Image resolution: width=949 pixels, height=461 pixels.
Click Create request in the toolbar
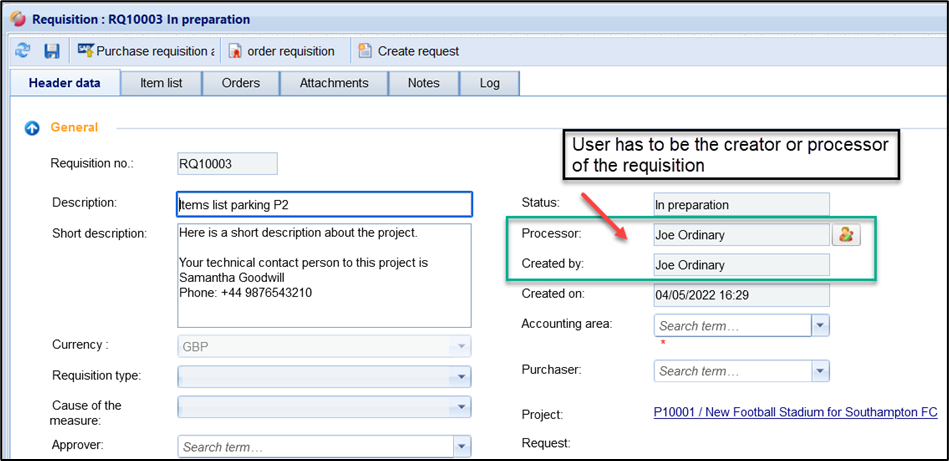[x=409, y=51]
